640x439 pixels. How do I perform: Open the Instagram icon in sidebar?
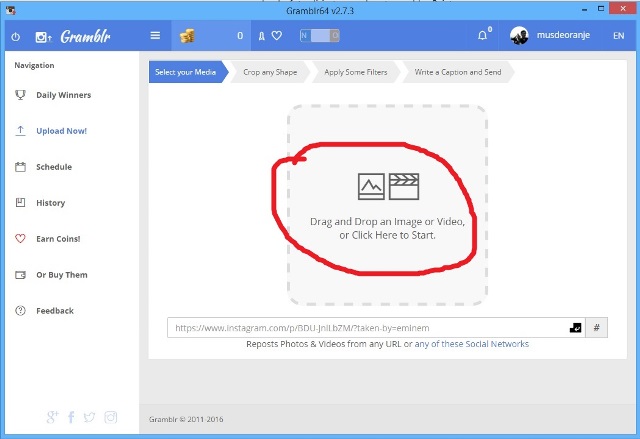pyautogui.click(x=110, y=417)
